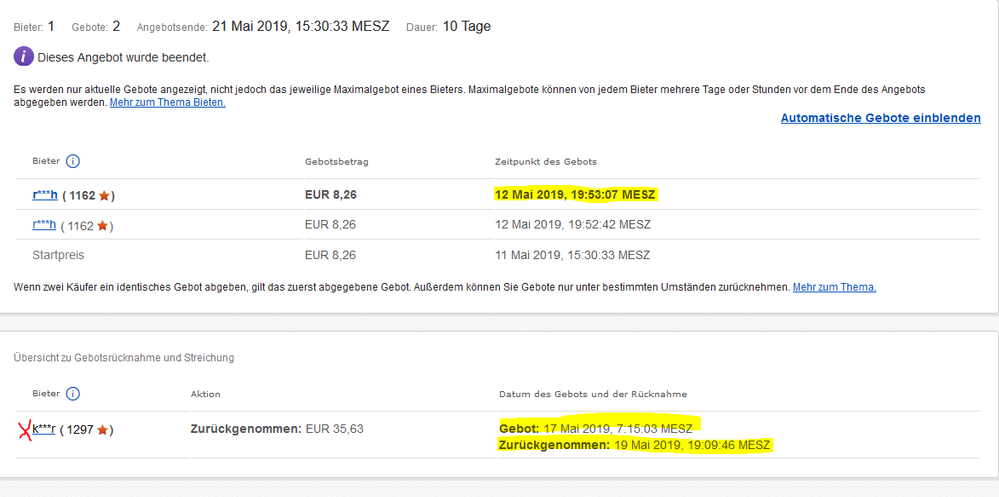Click the purple info icon beside ended notice
The image size is (999, 497).
pyautogui.click(x=24, y=57)
